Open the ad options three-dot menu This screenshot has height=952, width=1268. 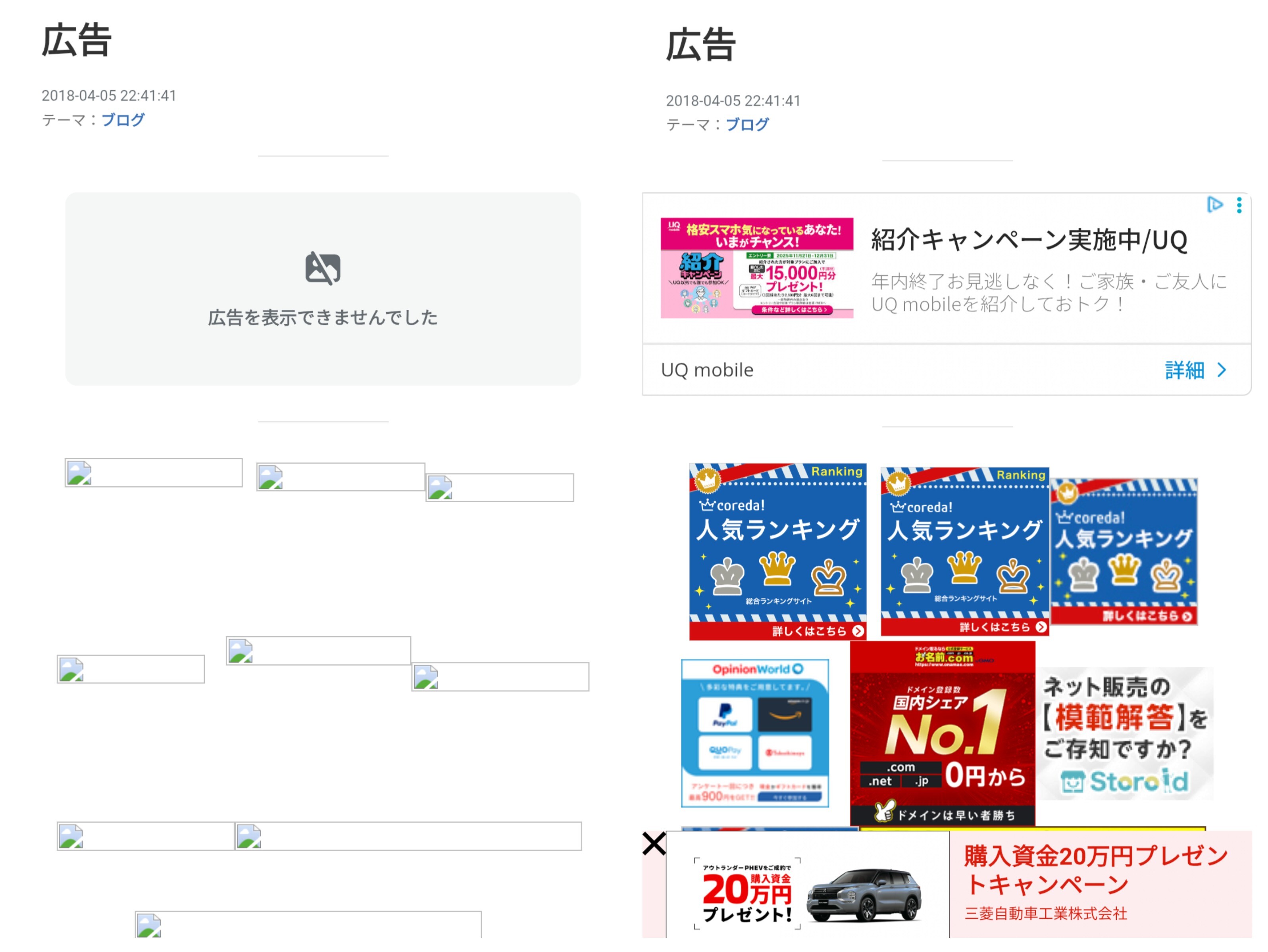click(x=1239, y=205)
